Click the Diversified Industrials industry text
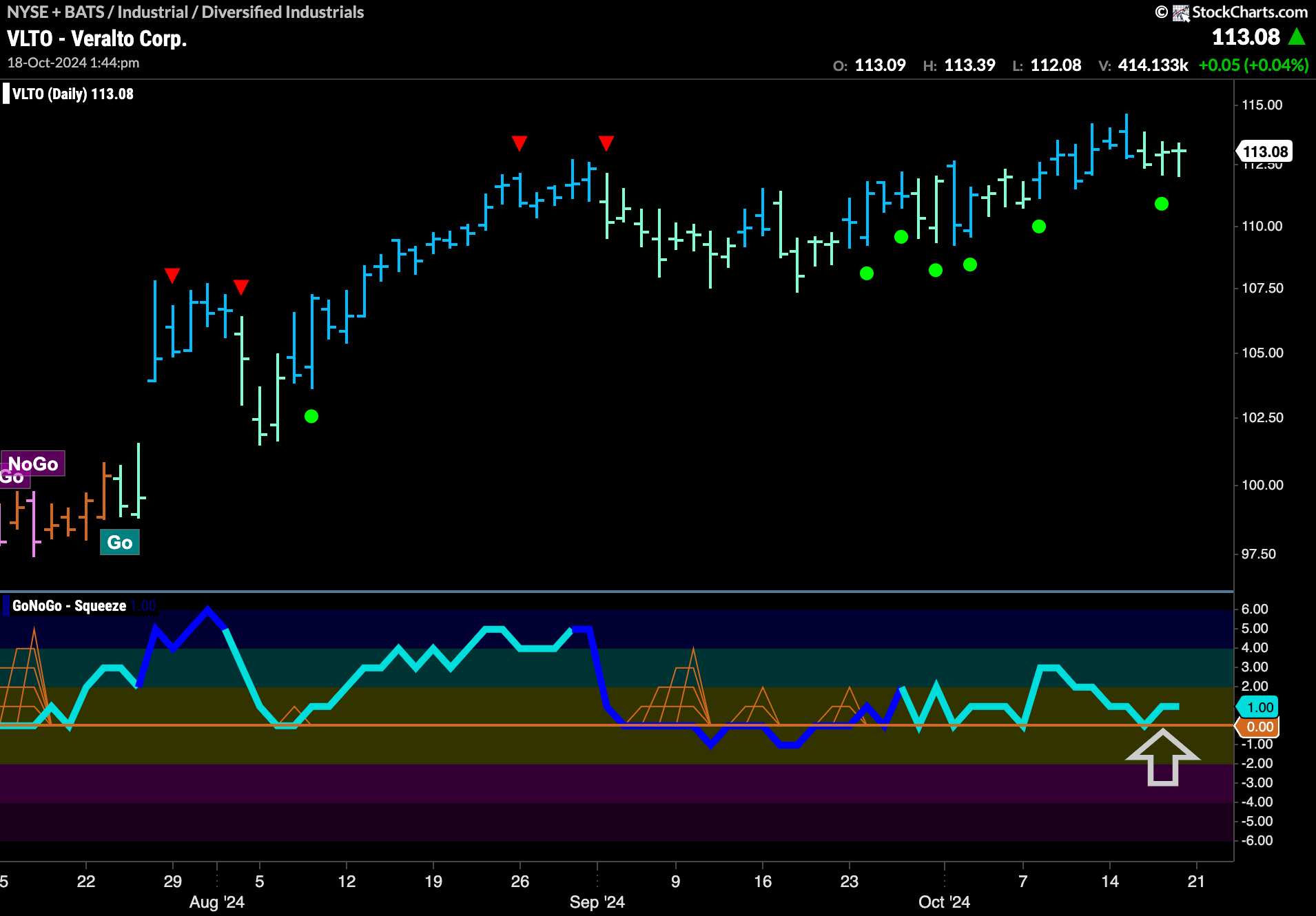Viewport: 1316px width, 916px height. [x=282, y=12]
